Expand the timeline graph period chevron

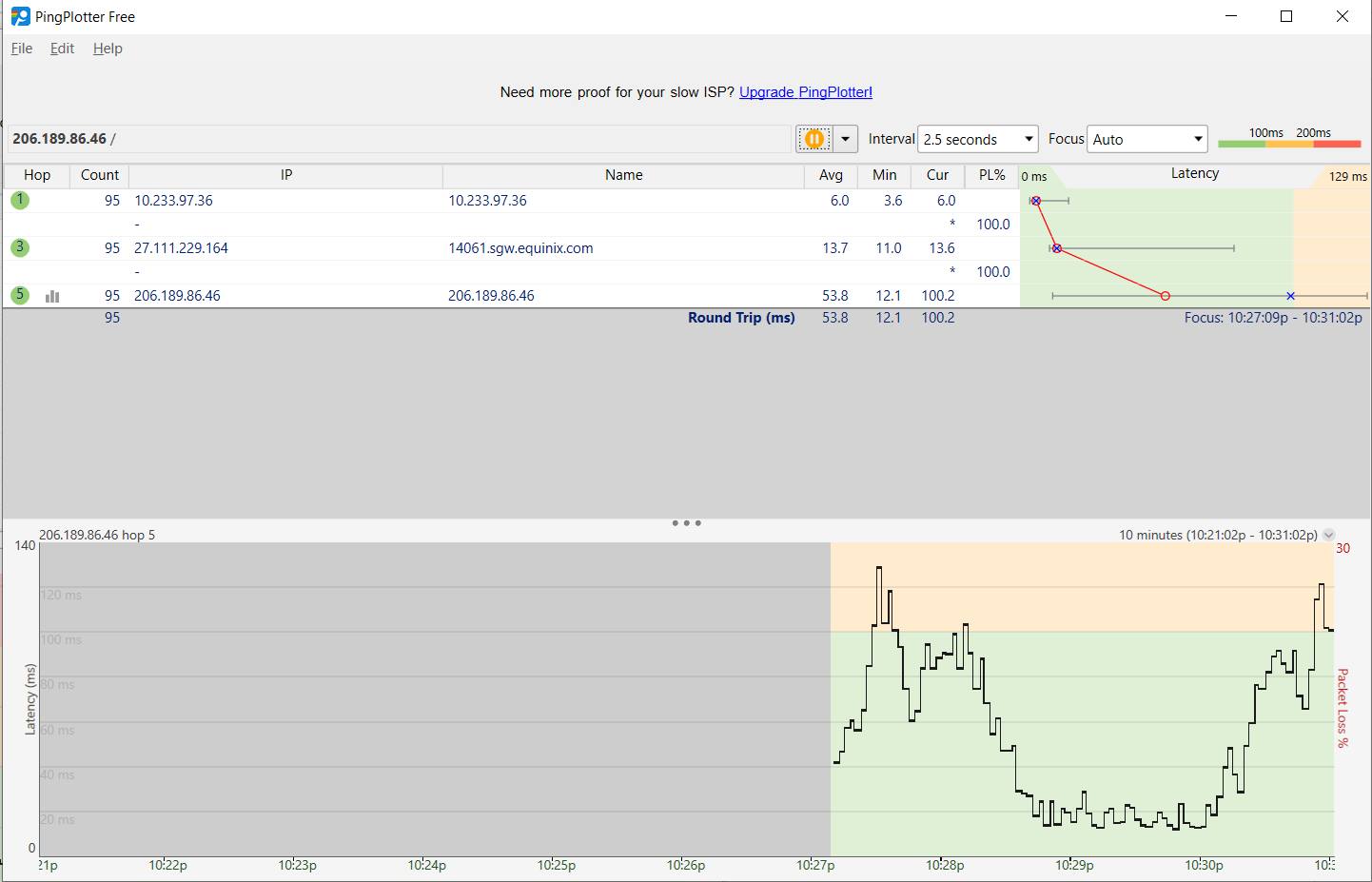pyautogui.click(x=1329, y=535)
